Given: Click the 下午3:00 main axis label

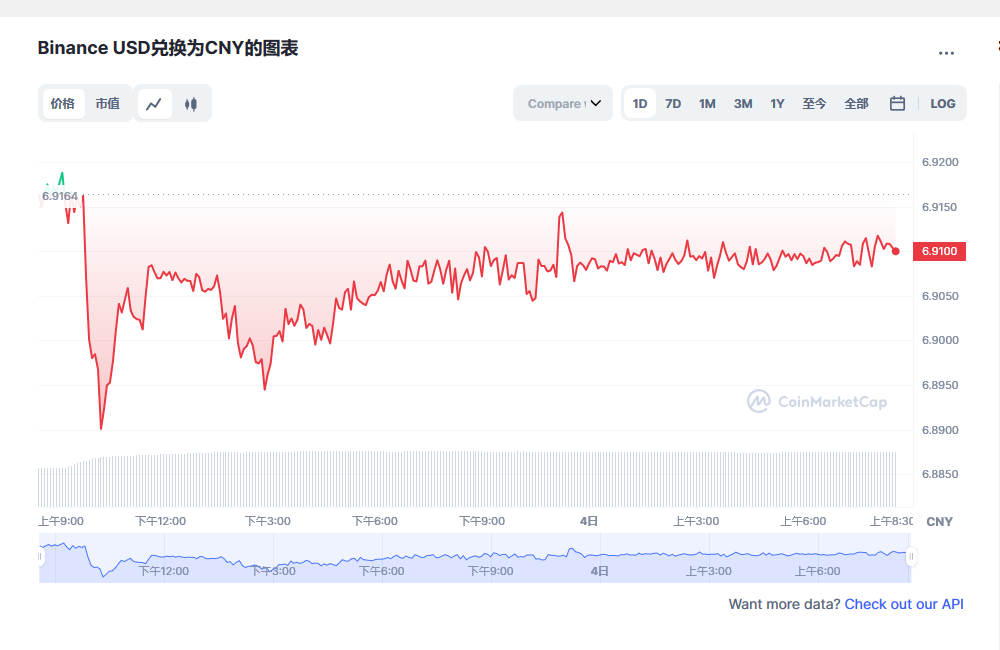Looking at the screenshot, I should [268, 521].
